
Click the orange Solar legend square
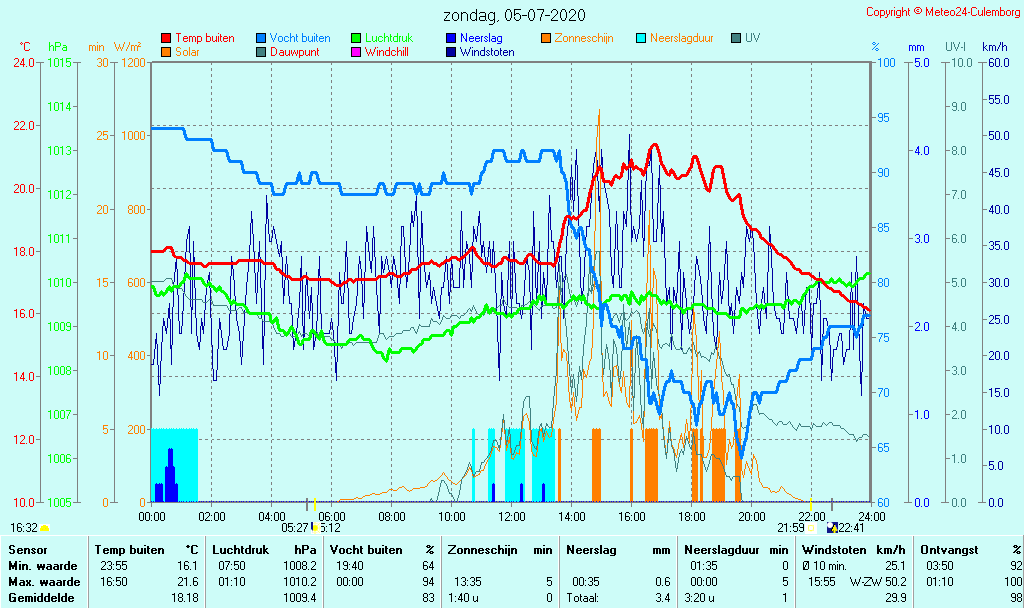[166, 52]
